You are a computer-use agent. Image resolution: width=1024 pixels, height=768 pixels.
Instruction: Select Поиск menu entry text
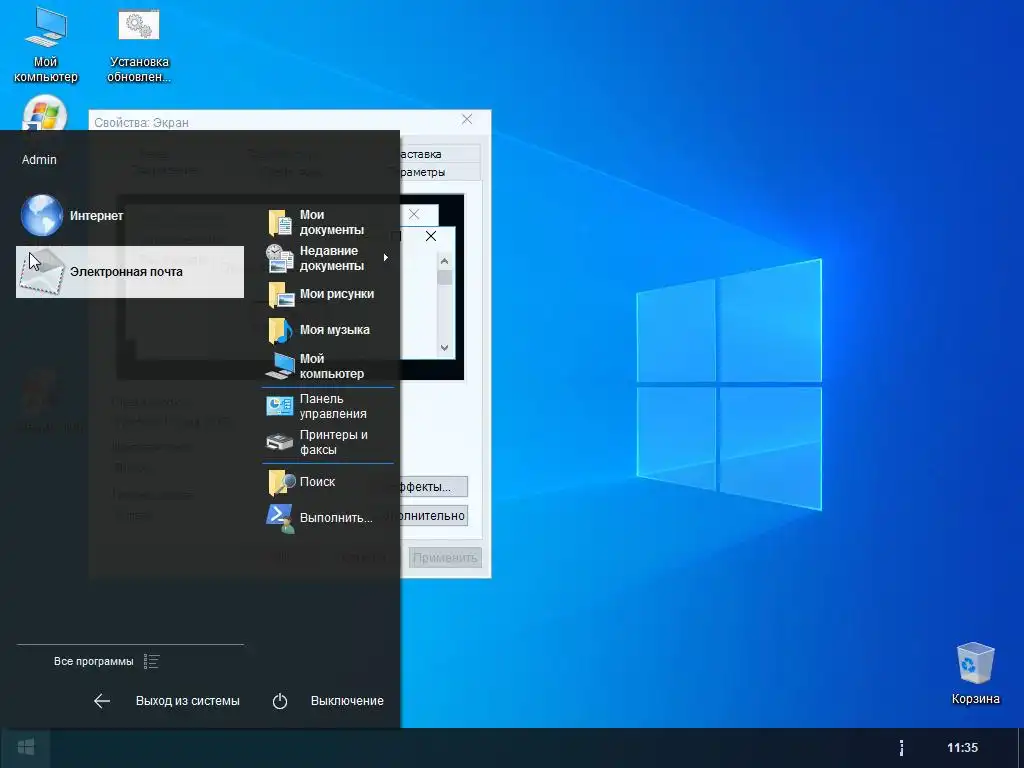(317, 481)
